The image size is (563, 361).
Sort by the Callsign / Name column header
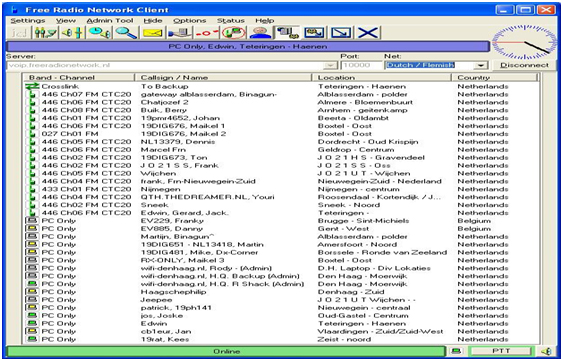click(223, 78)
